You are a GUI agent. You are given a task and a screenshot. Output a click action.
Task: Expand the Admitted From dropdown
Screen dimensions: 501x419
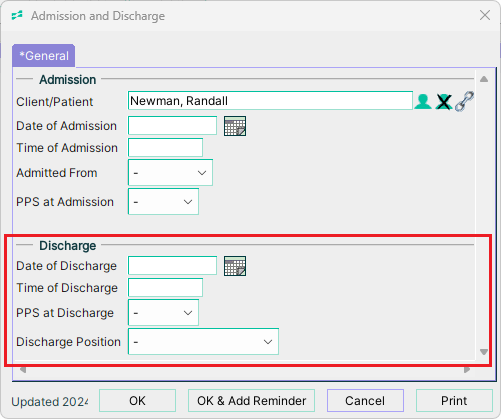[170, 173]
